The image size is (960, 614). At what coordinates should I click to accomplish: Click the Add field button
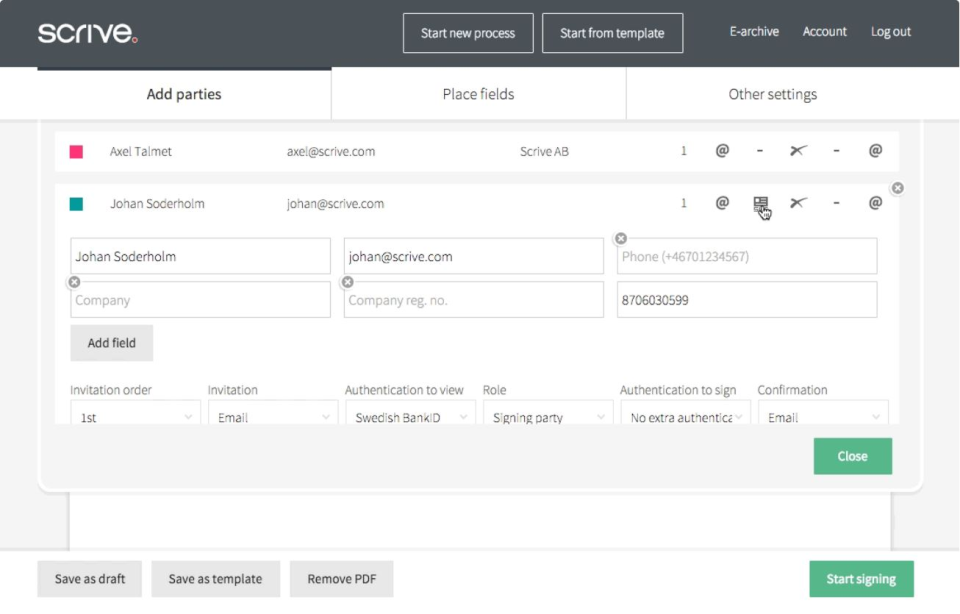pos(111,343)
